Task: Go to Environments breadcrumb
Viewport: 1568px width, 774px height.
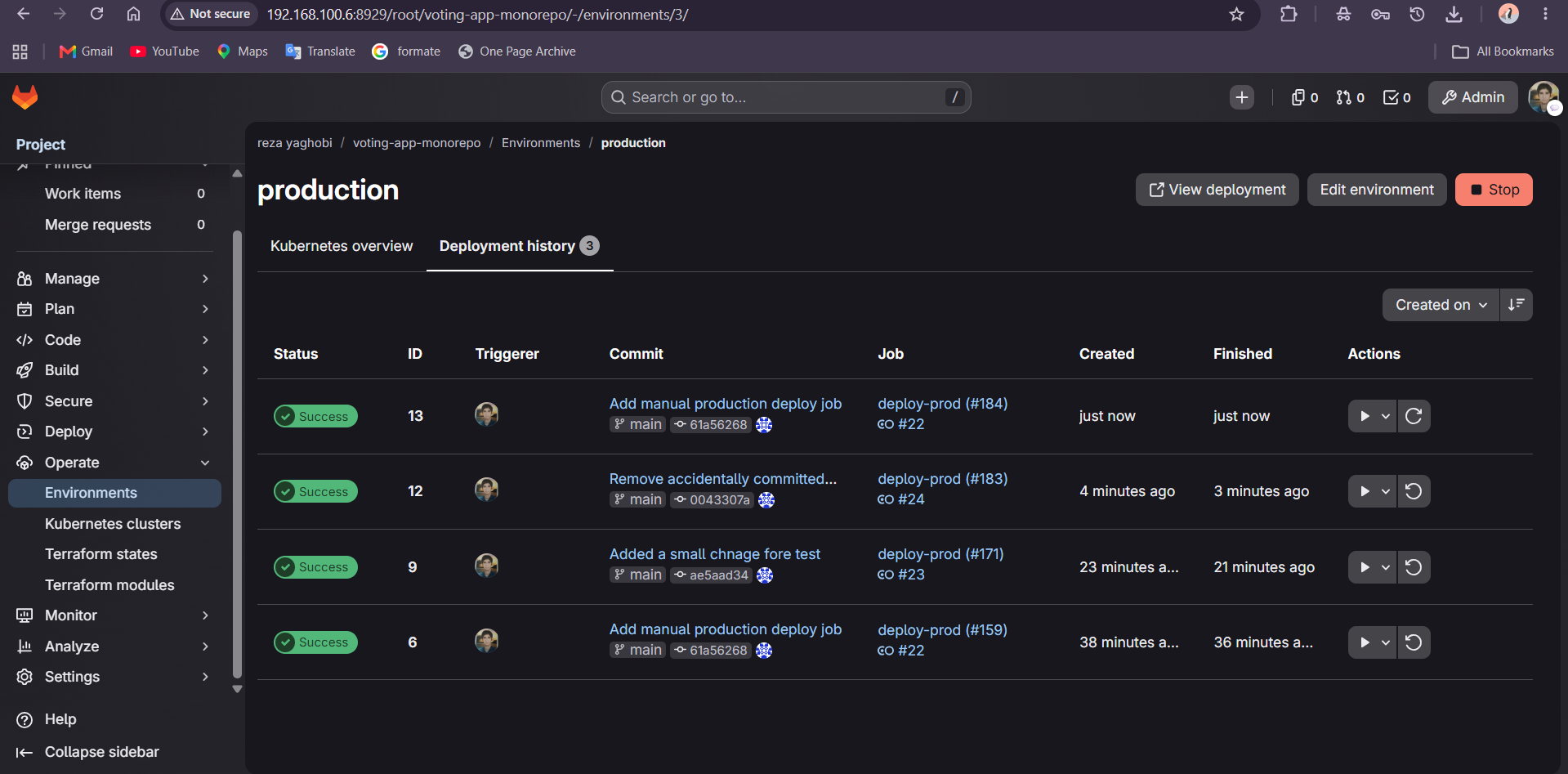Action: coord(541,143)
